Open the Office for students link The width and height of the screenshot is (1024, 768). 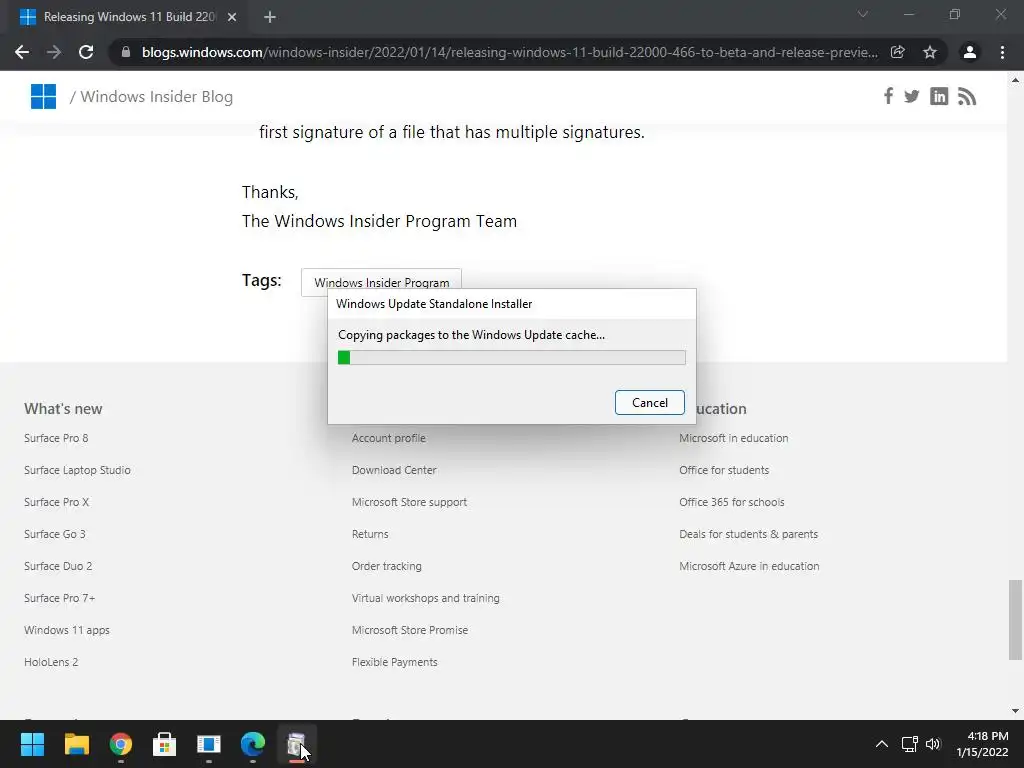724,470
